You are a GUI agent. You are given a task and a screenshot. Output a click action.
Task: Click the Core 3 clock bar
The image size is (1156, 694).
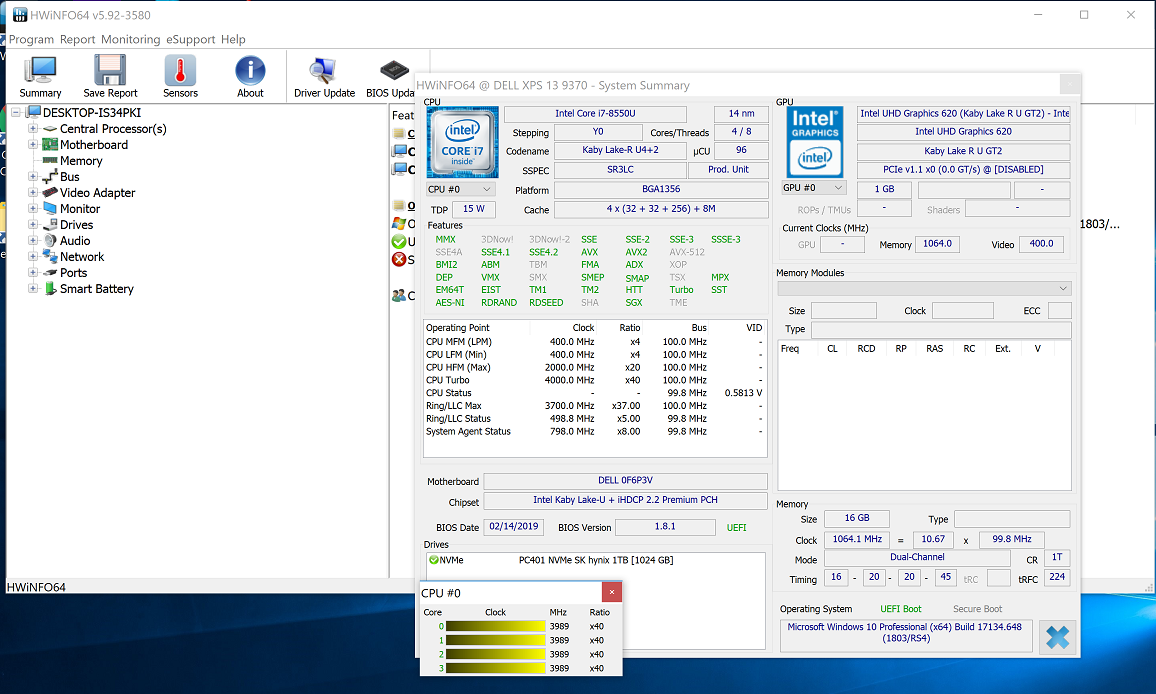495,668
